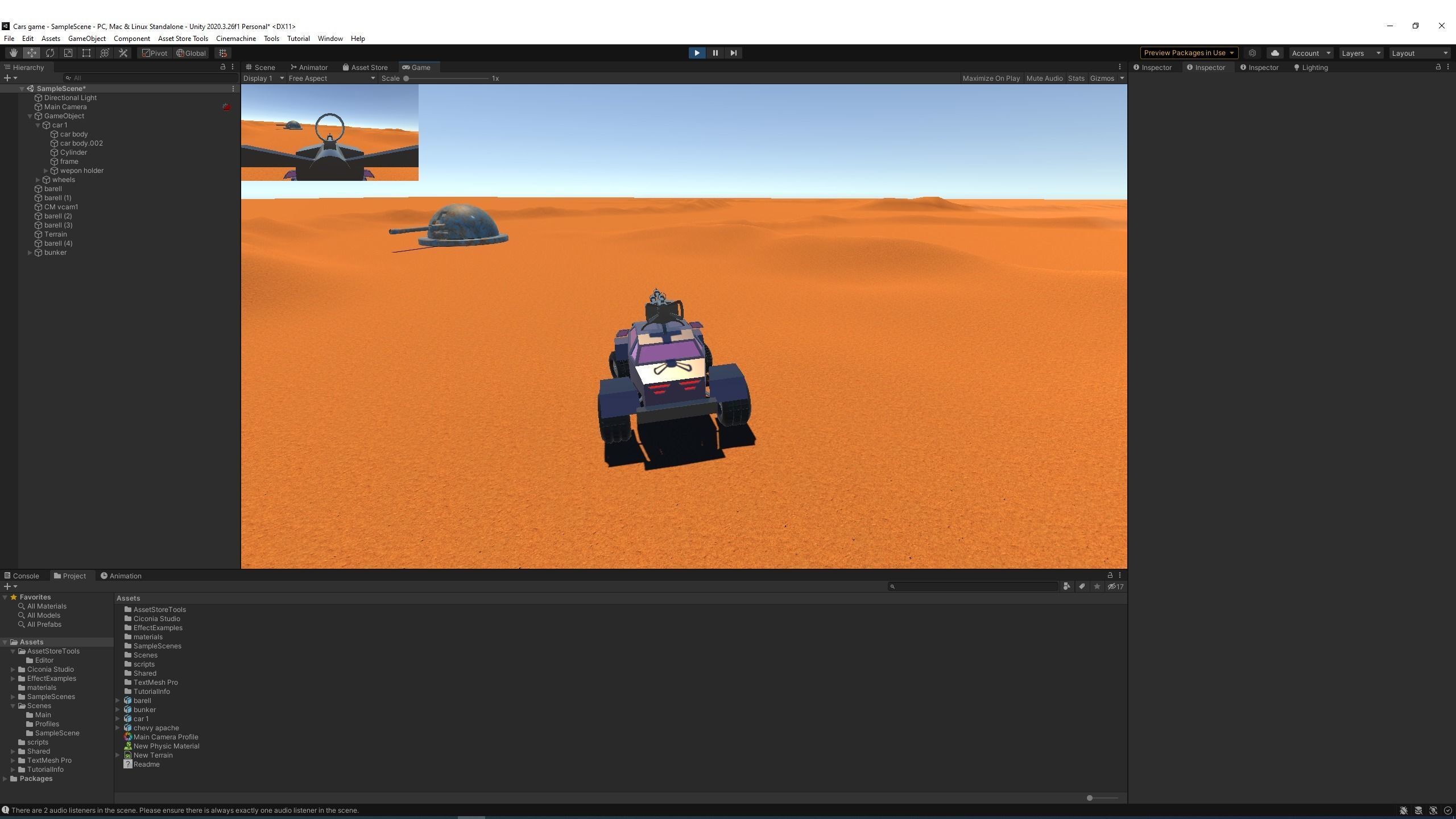Switch to the Console tab
The height and width of the screenshot is (819, 1456).
[x=22, y=576]
